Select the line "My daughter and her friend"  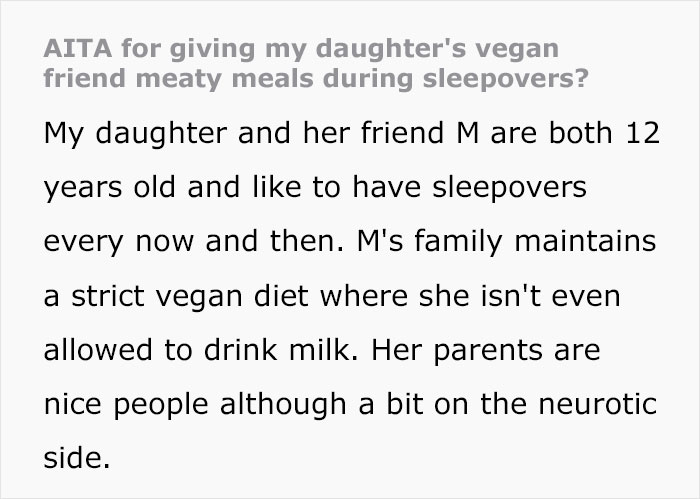coord(244,133)
